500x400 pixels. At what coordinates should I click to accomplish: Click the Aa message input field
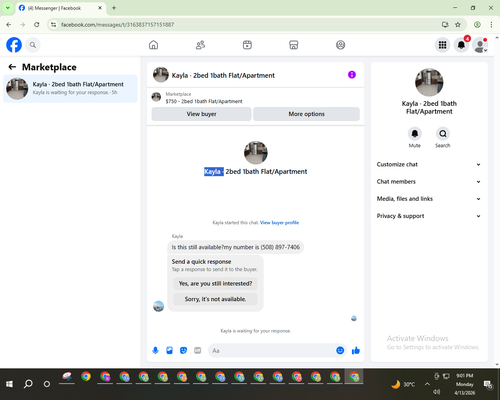pos(272,351)
